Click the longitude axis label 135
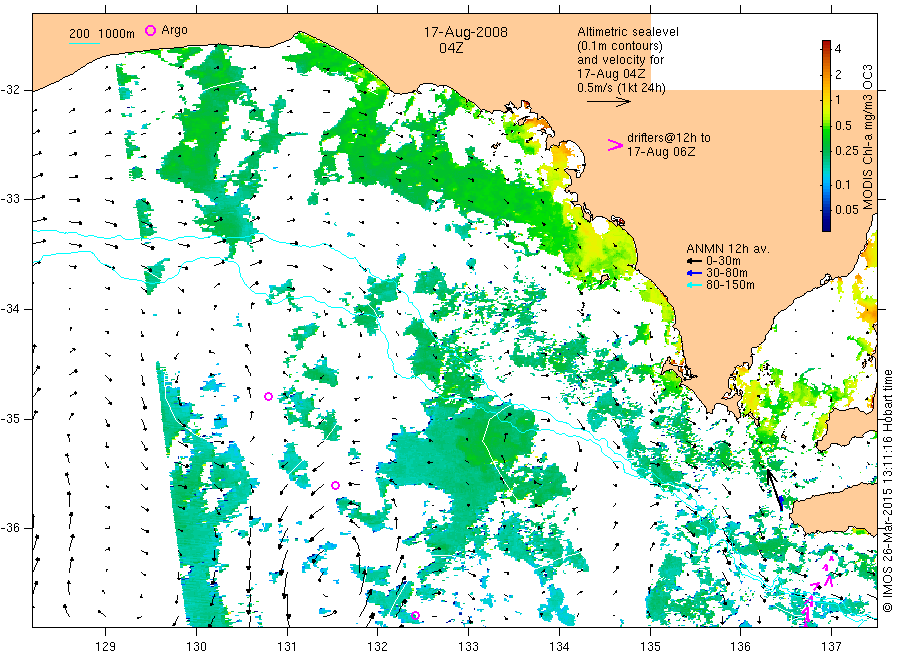The width and height of the screenshot is (900, 660). [650, 647]
